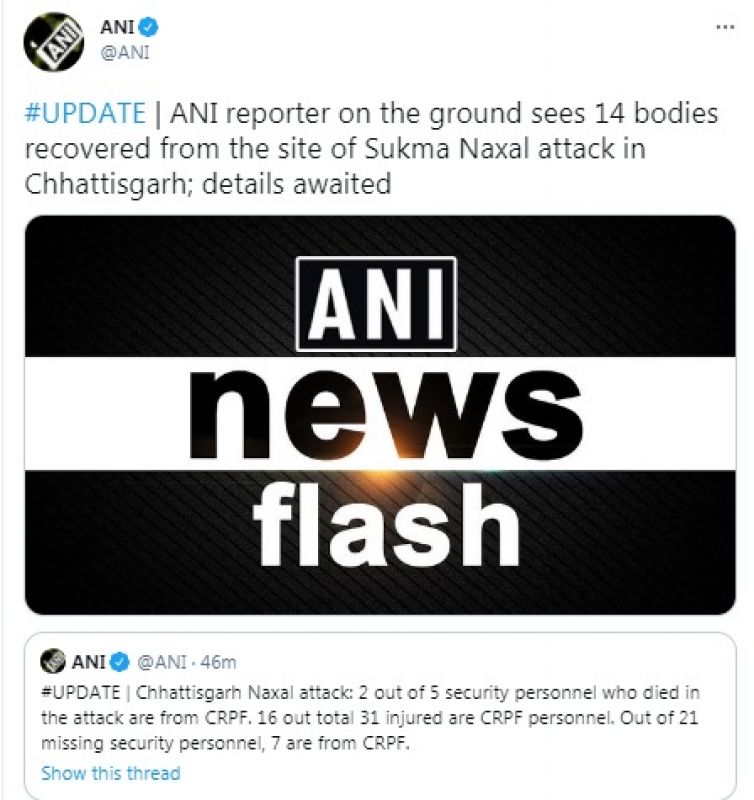
Task: Click the verified badge in the quoted tweet
Action: coord(120,661)
